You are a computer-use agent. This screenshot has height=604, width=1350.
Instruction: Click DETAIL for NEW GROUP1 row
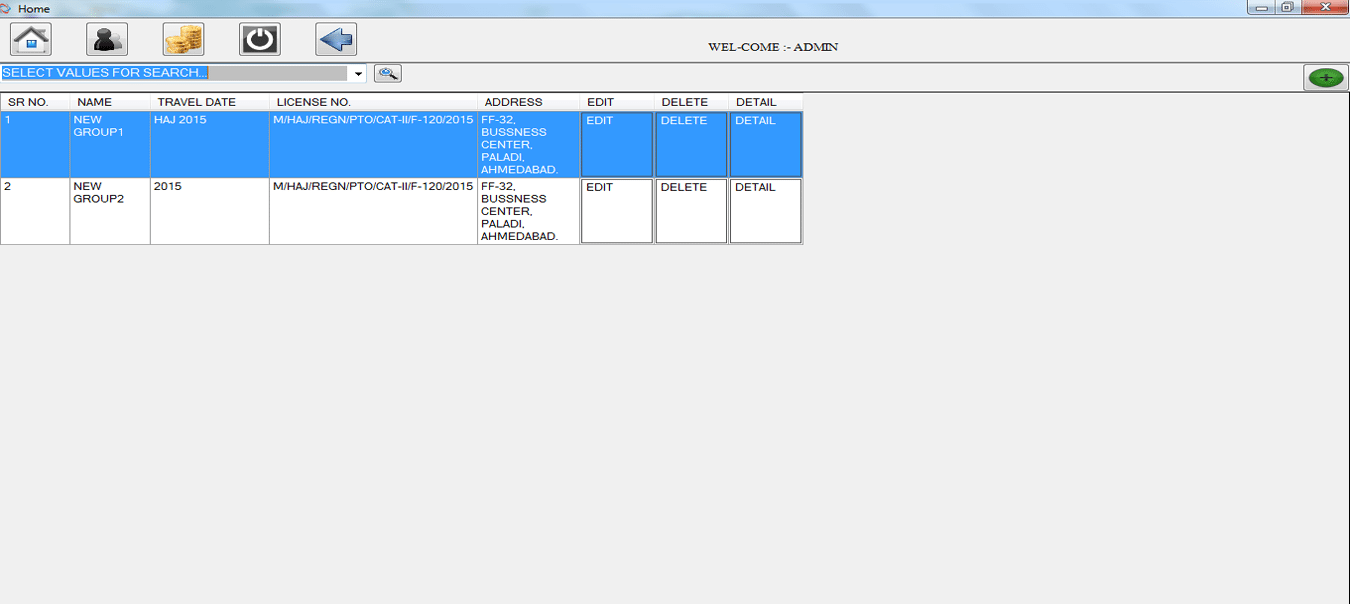coord(766,144)
